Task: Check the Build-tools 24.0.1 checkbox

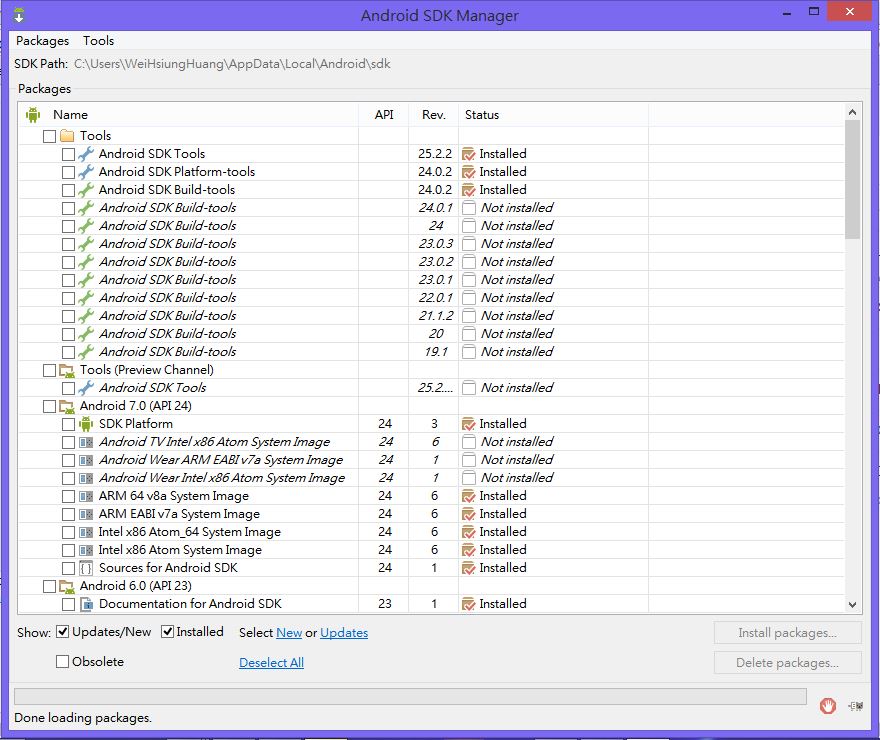Action: [x=68, y=208]
